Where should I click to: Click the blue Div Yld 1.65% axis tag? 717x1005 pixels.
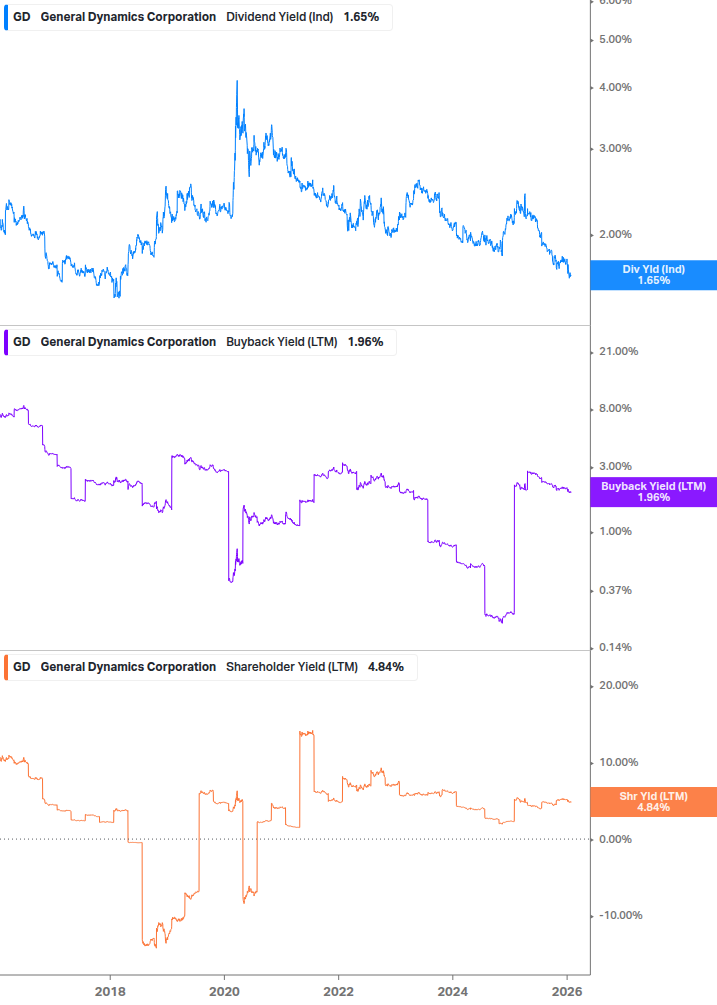click(654, 275)
